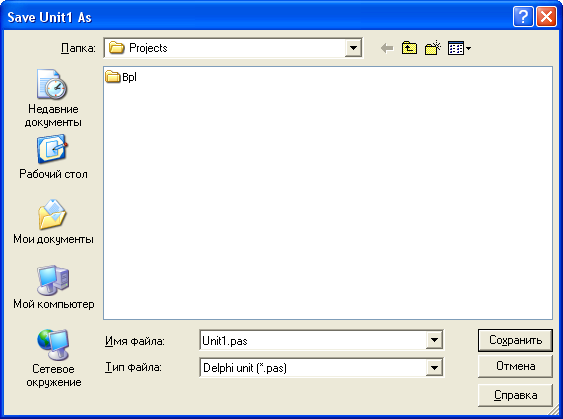Click the Справка button
563x419 pixels.
[x=515, y=395]
